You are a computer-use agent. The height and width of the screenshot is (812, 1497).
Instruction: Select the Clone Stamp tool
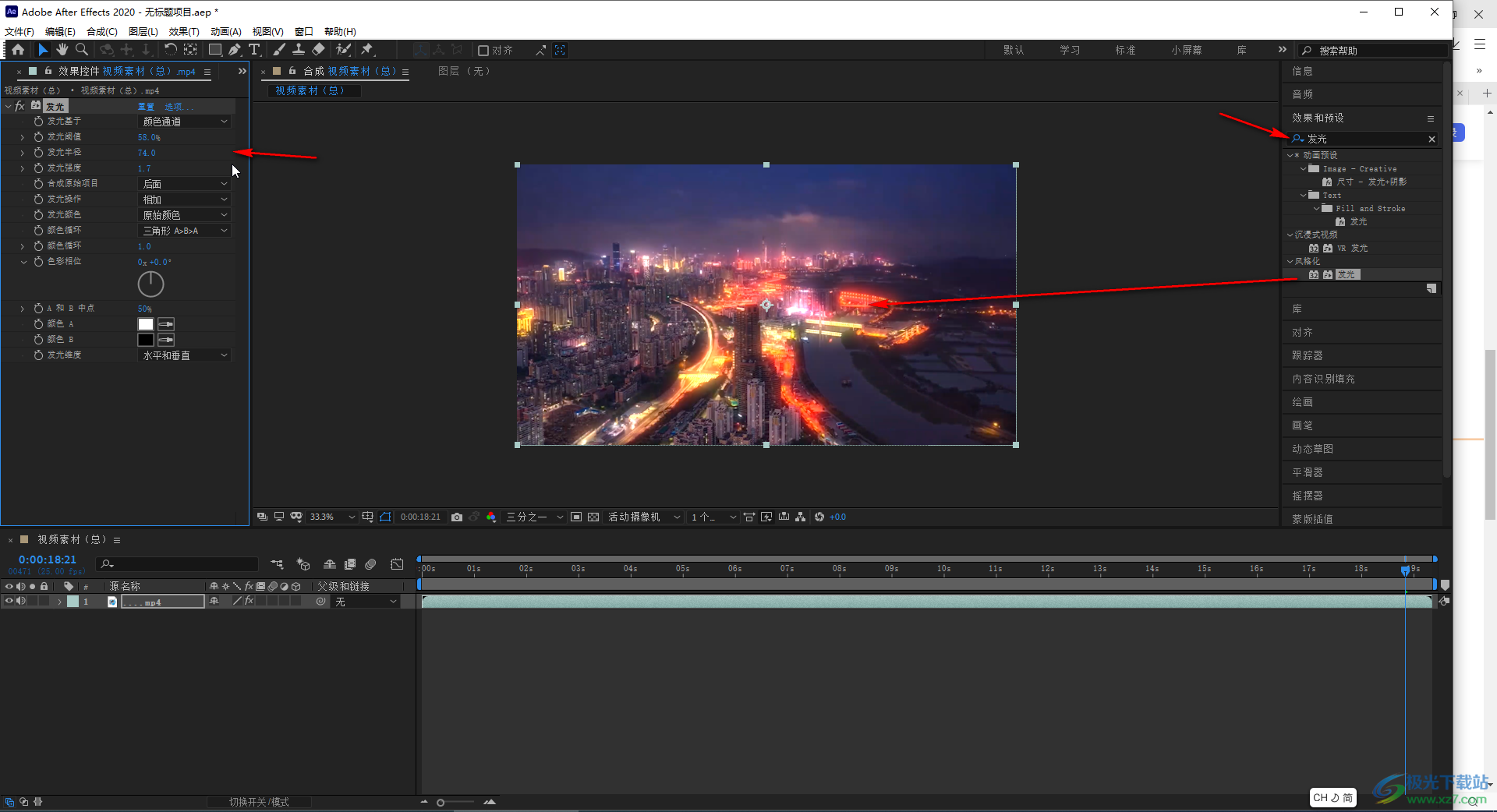point(299,50)
